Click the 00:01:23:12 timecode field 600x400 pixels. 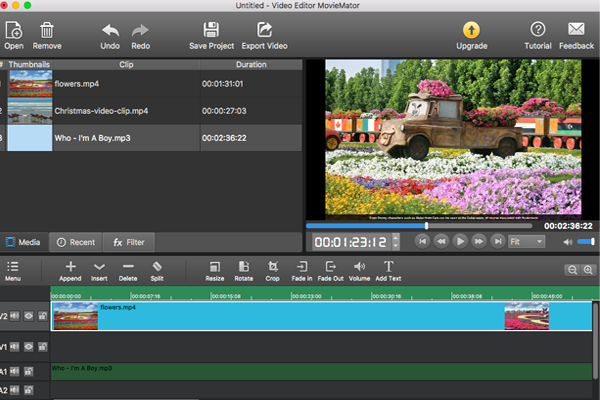click(x=352, y=242)
